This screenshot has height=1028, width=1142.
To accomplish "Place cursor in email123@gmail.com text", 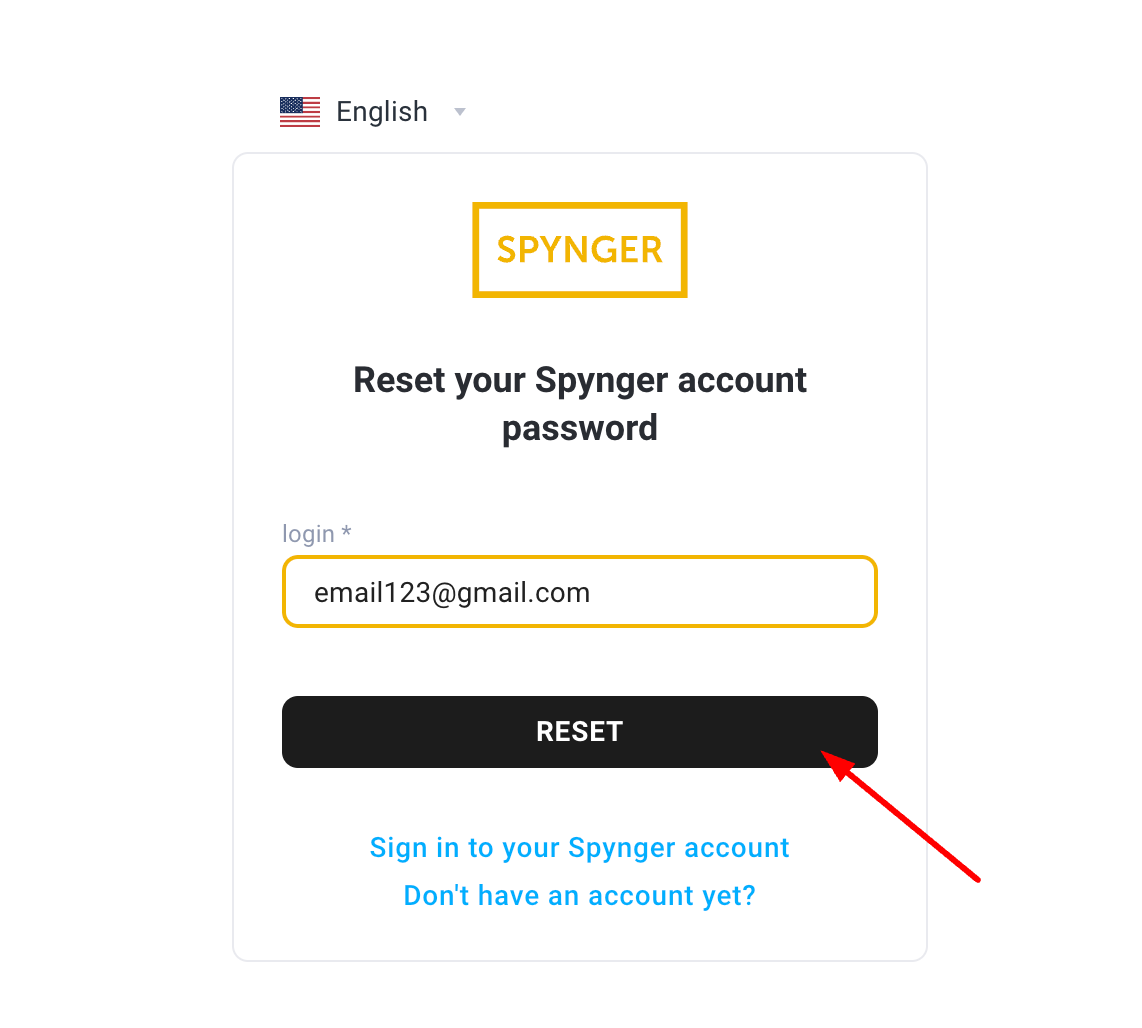I will (452, 593).
